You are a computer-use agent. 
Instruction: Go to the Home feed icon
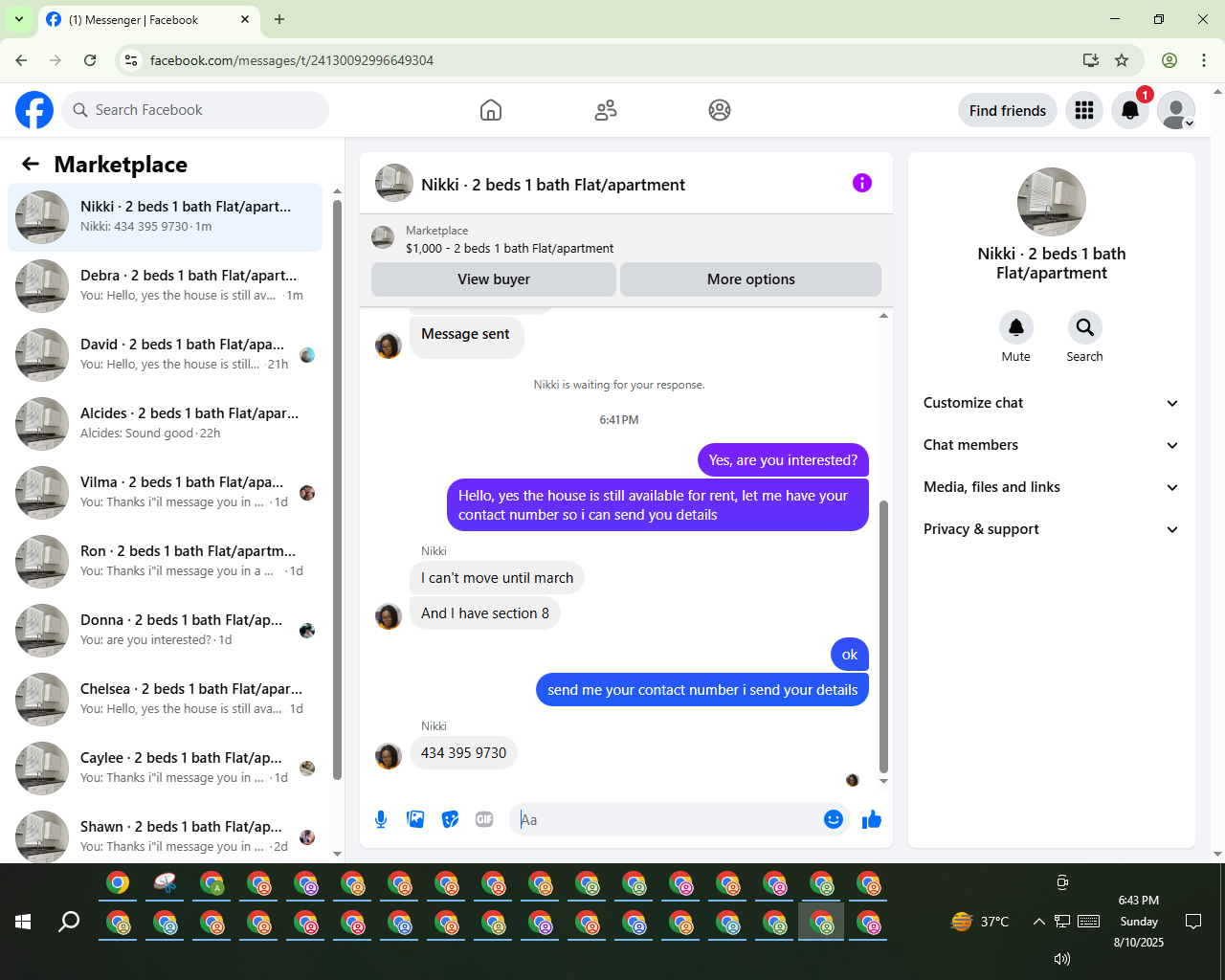tap(491, 110)
